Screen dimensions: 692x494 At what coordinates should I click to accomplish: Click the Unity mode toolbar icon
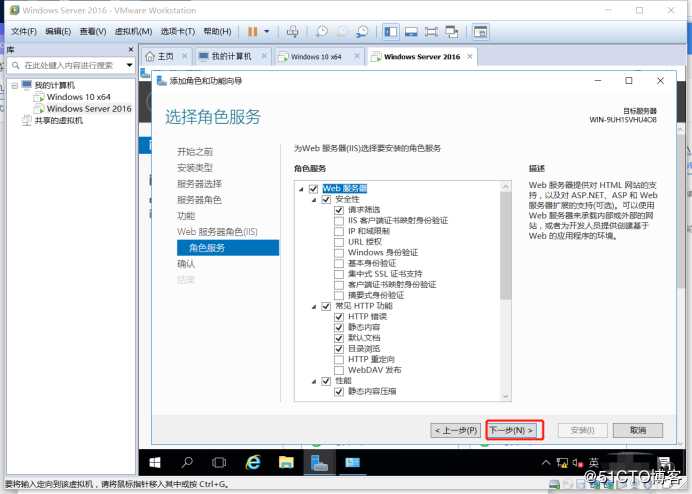451,32
